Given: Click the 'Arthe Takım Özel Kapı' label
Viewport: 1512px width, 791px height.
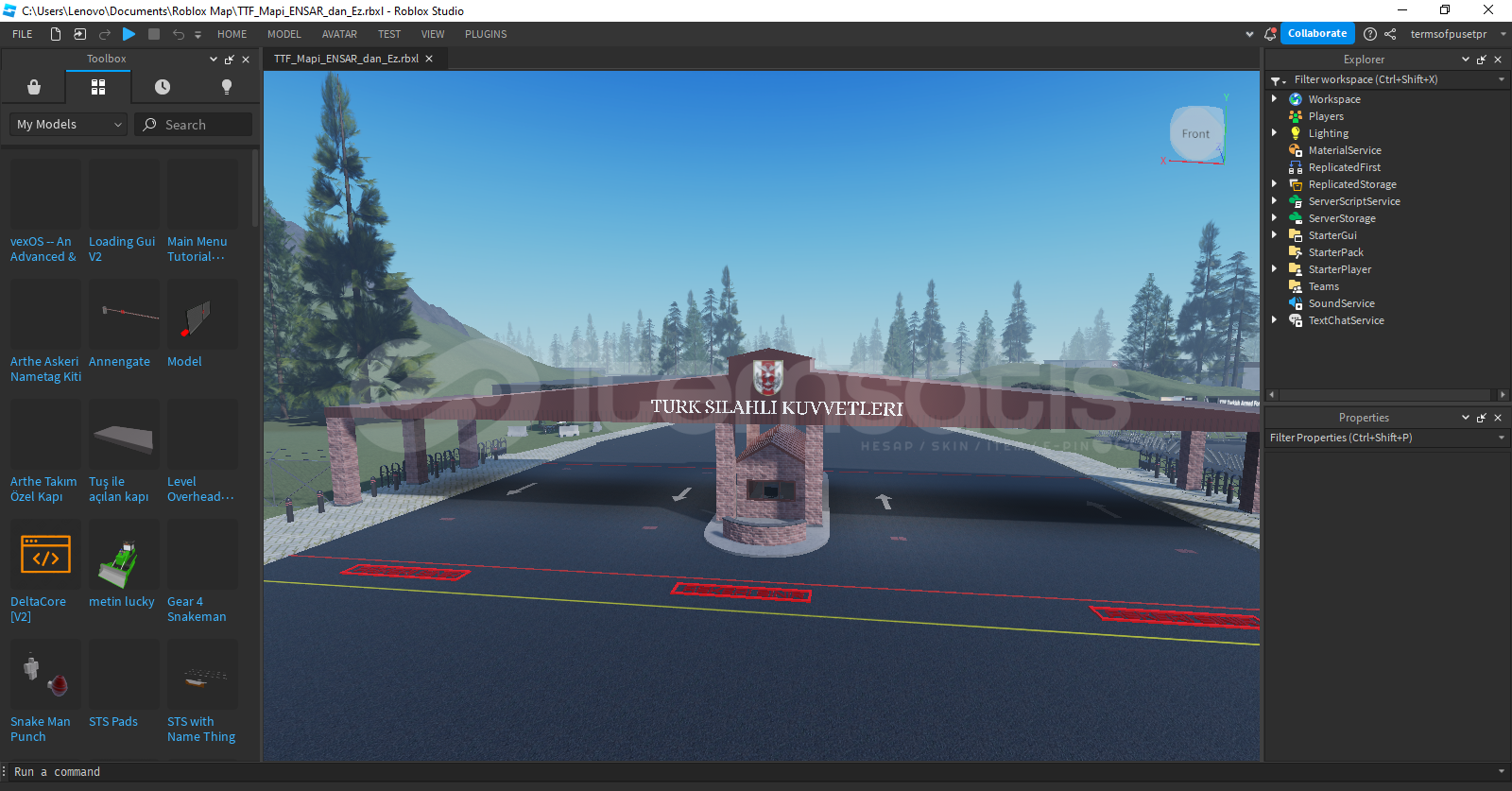Looking at the screenshot, I should 43,490.
